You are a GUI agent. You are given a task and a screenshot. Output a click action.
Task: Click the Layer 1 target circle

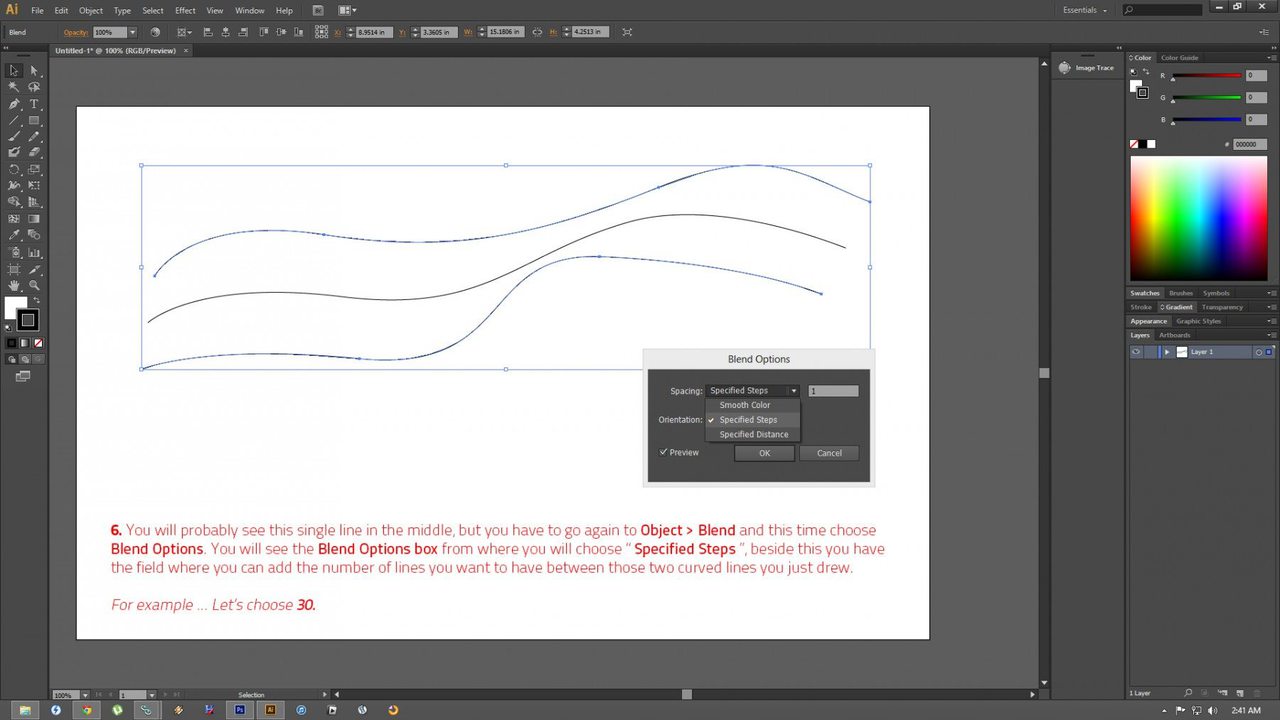tap(1259, 352)
